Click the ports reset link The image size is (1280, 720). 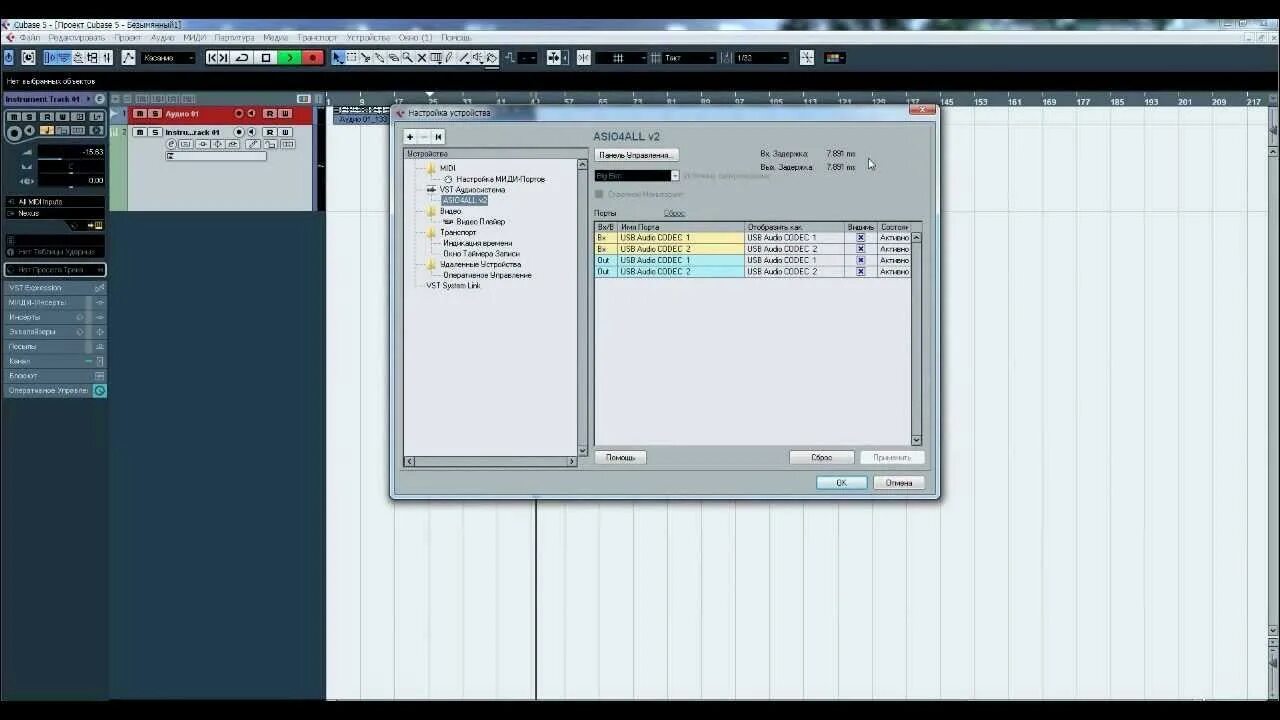point(674,213)
